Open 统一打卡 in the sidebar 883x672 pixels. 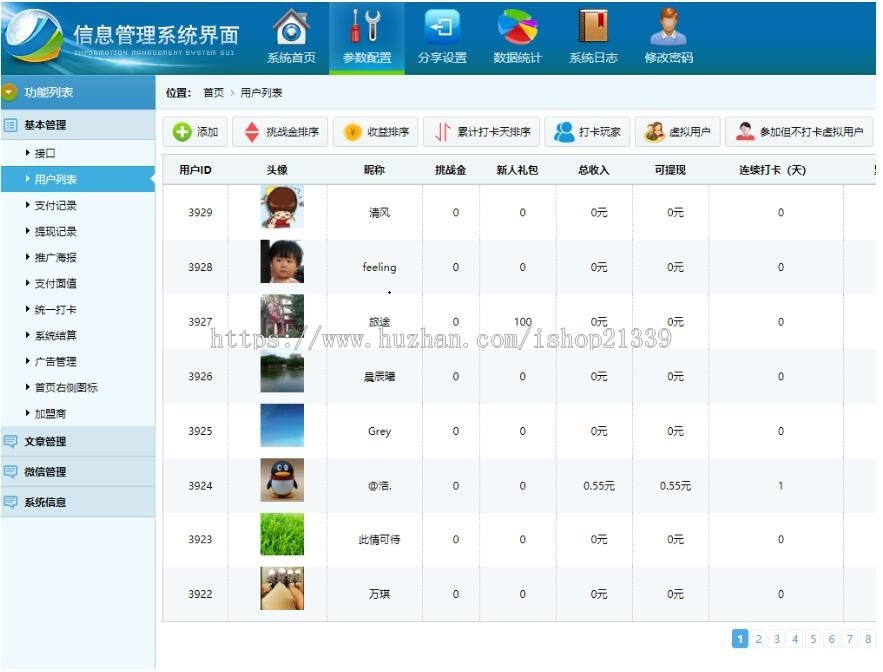pyautogui.click(x=55, y=309)
